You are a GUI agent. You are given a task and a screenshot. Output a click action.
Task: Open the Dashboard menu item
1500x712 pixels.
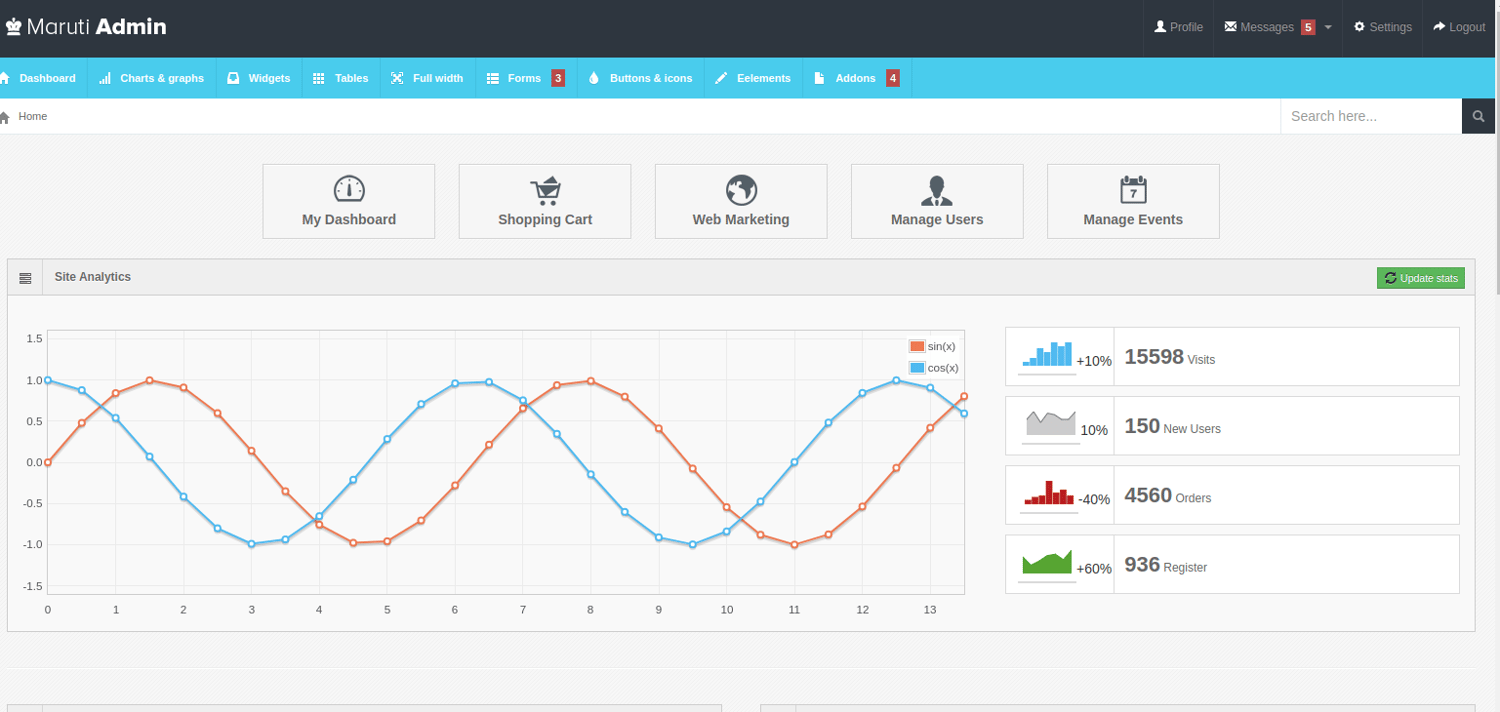click(x=42, y=78)
